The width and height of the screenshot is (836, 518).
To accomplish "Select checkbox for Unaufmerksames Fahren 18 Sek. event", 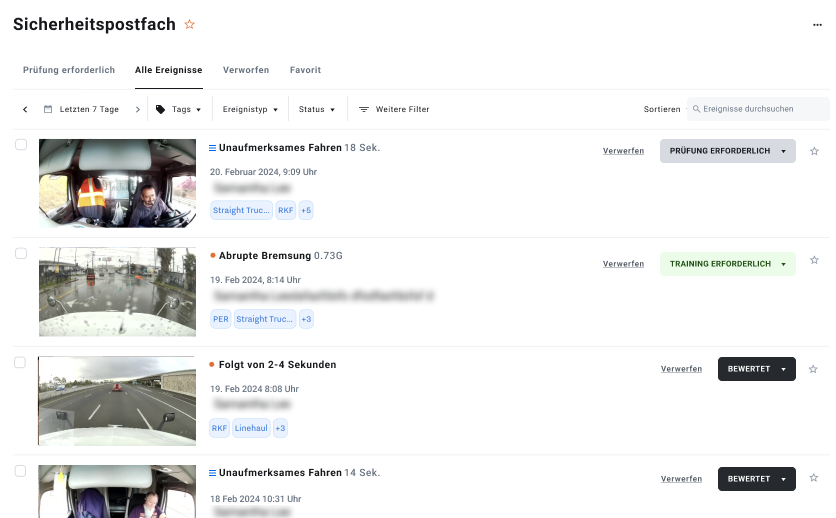I will tap(21, 145).
